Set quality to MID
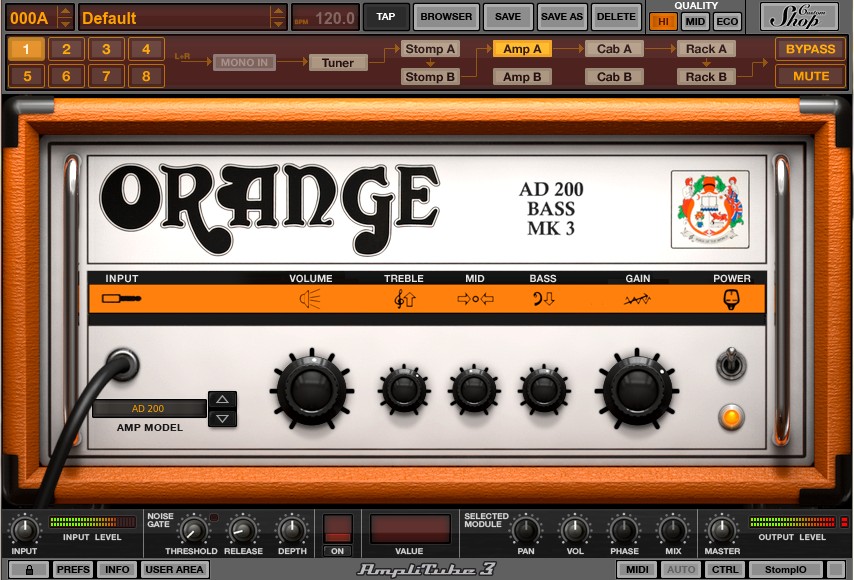This screenshot has height=580, width=854. [x=695, y=22]
